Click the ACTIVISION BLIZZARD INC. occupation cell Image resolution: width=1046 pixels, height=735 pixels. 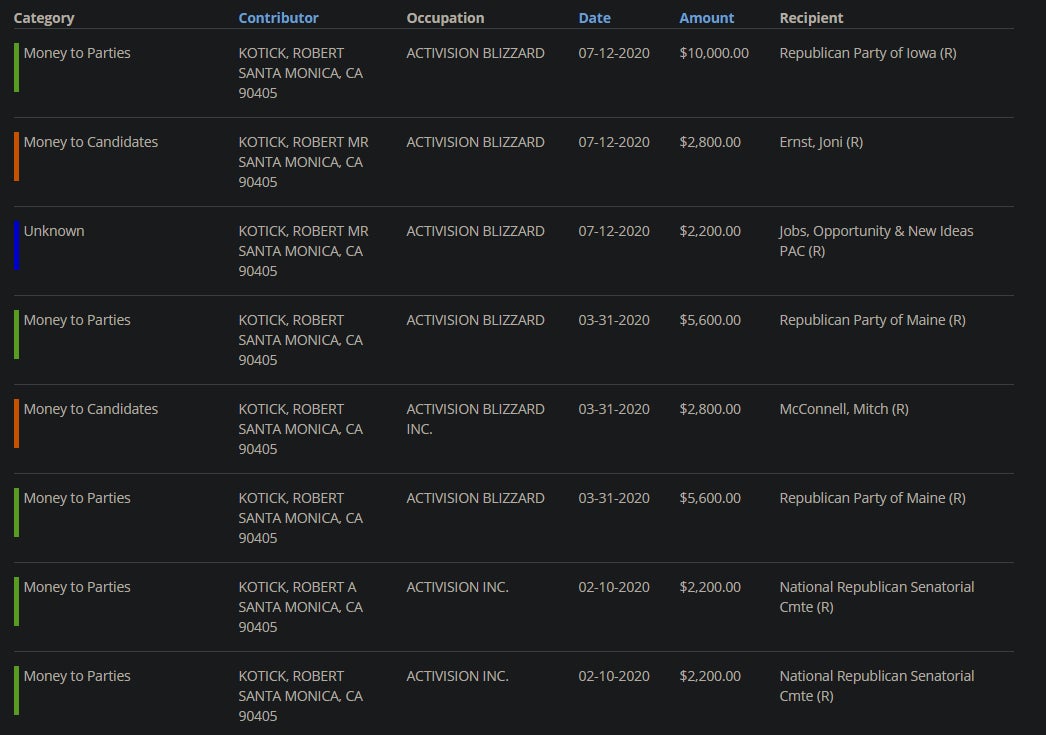(475, 418)
